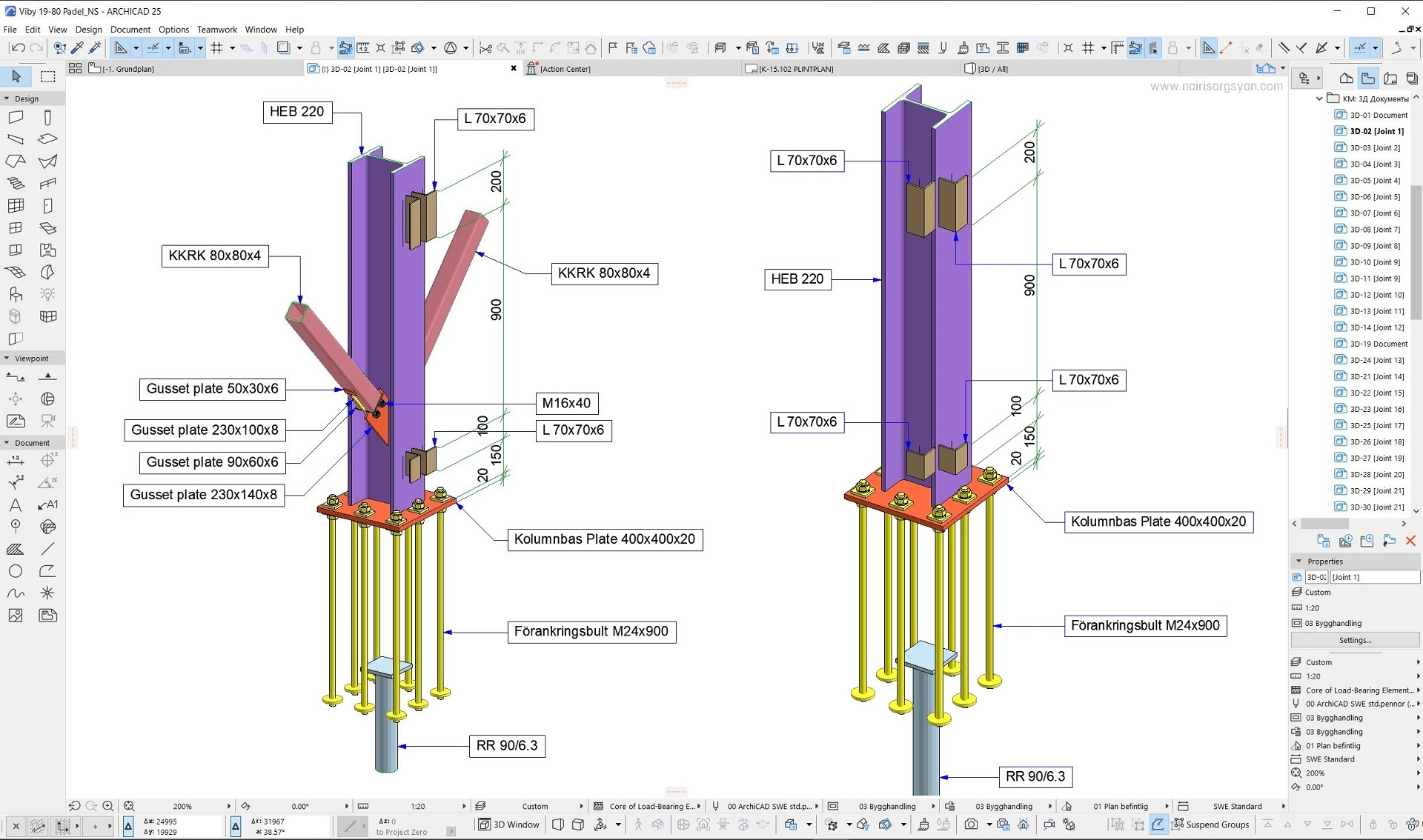The image size is (1423, 840).
Task: Click the Undo icon
Action: [x=18, y=48]
